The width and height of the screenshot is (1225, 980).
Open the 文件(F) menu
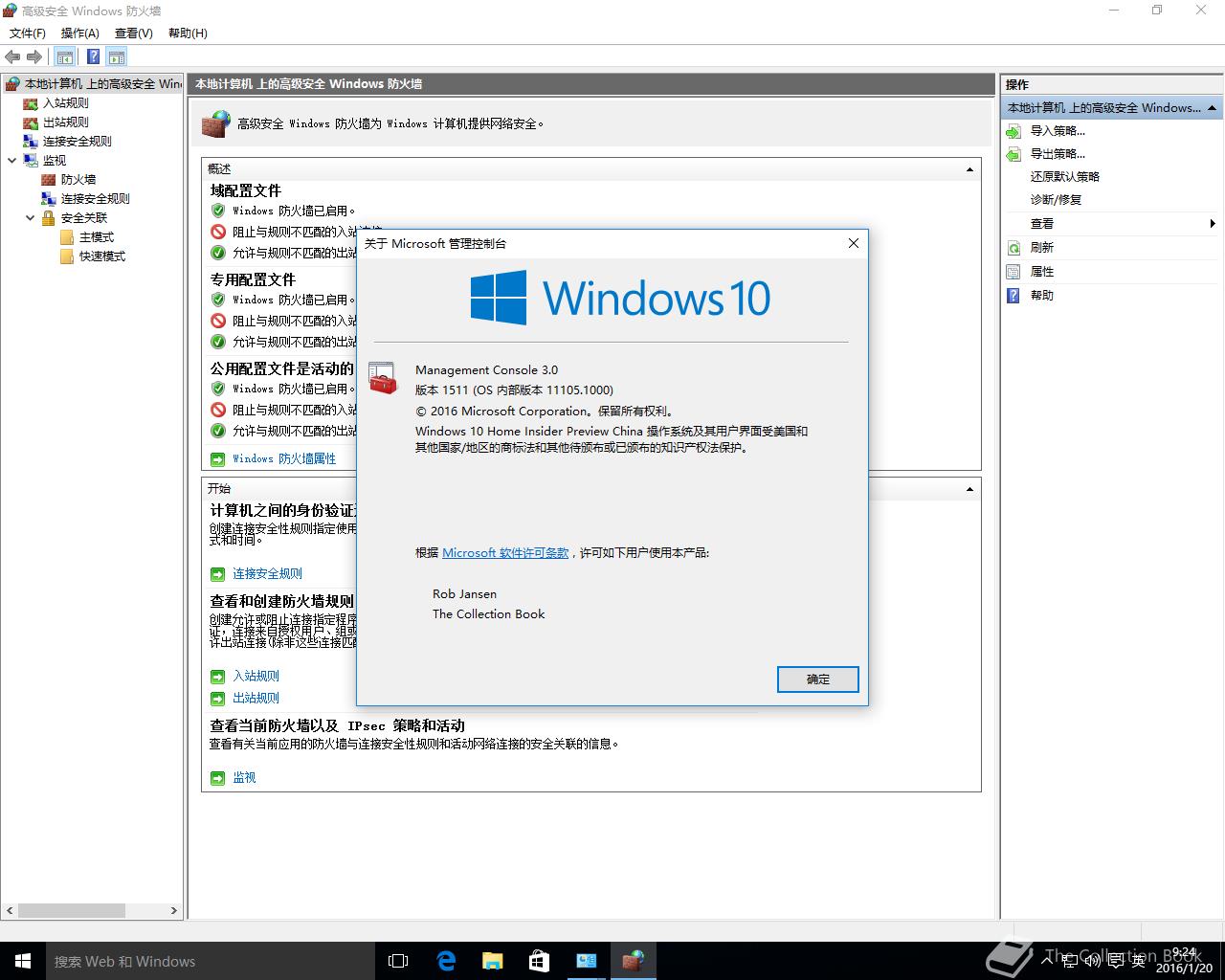point(28,33)
